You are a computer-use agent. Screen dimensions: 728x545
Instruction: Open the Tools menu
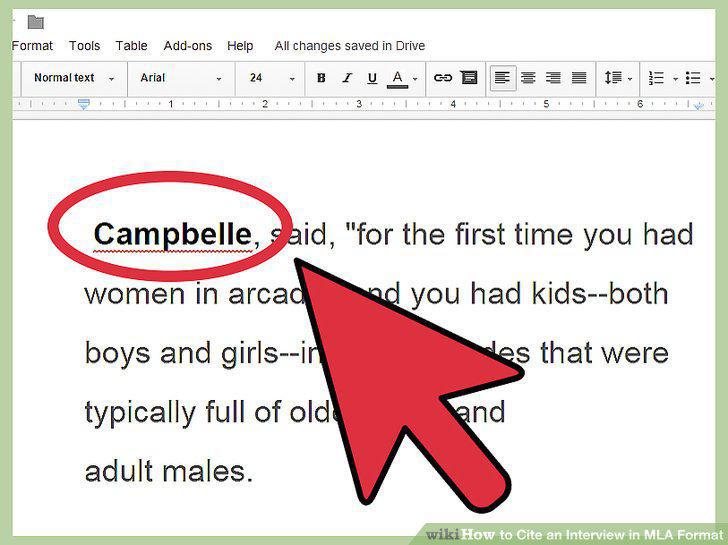pyautogui.click(x=84, y=46)
